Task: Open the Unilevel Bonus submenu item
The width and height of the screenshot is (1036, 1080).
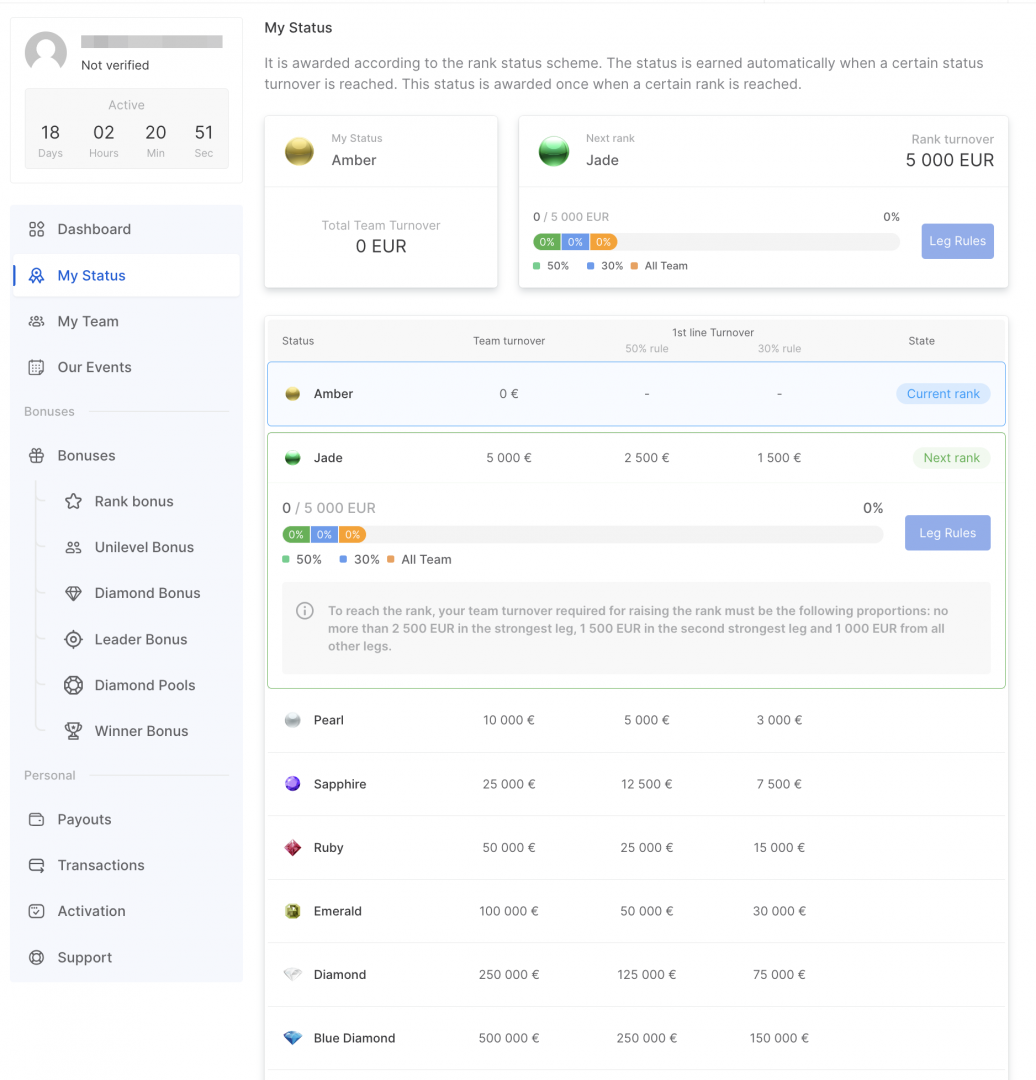Action: (x=144, y=547)
